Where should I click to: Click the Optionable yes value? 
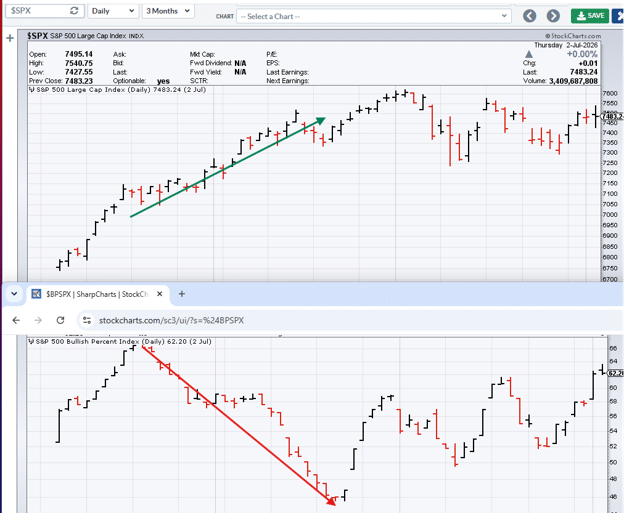[x=163, y=81]
